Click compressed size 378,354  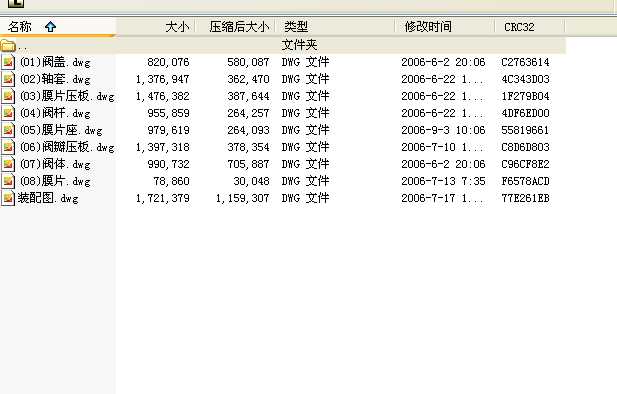248,147
